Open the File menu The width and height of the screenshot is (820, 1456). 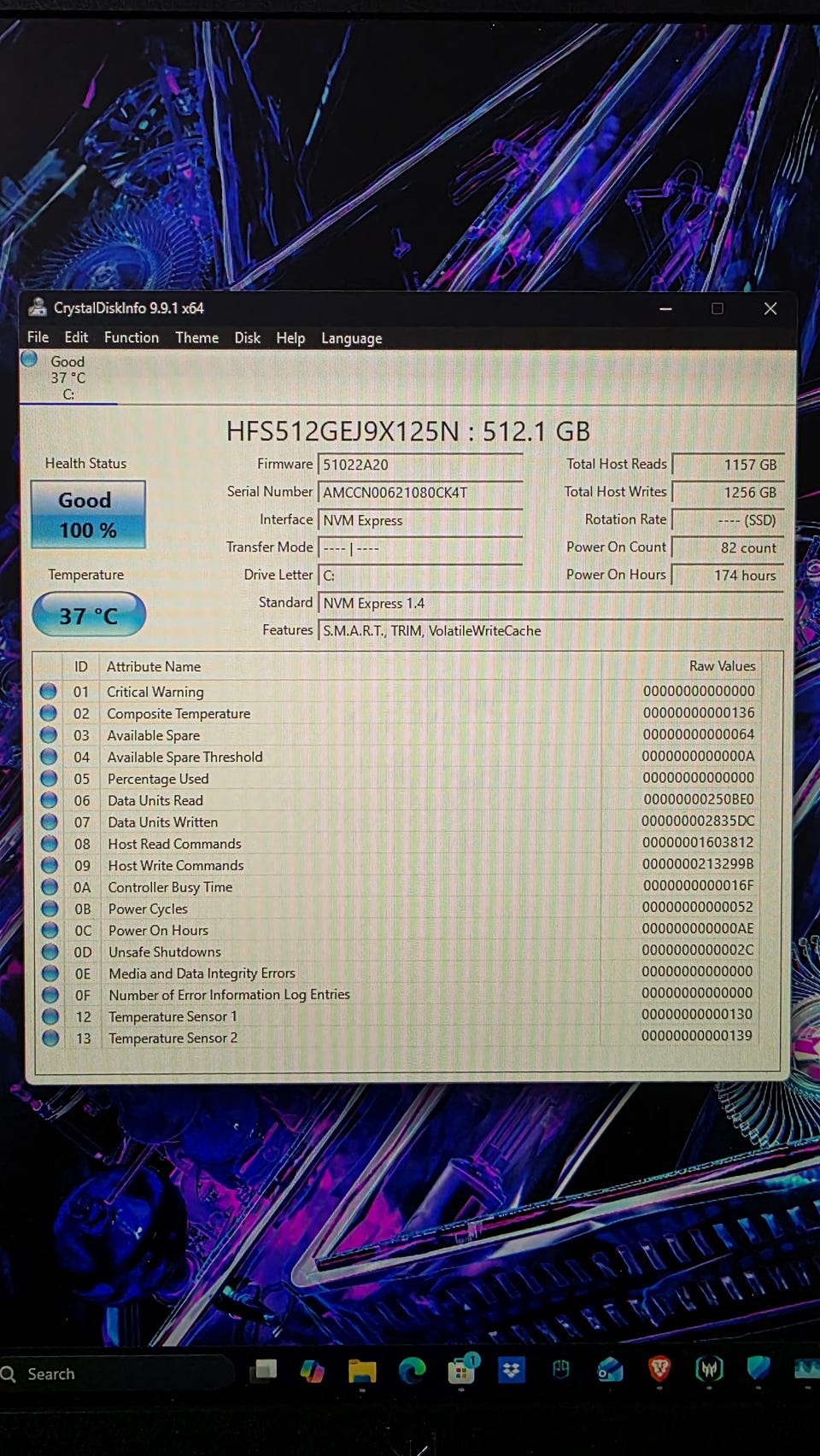[38, 337]
